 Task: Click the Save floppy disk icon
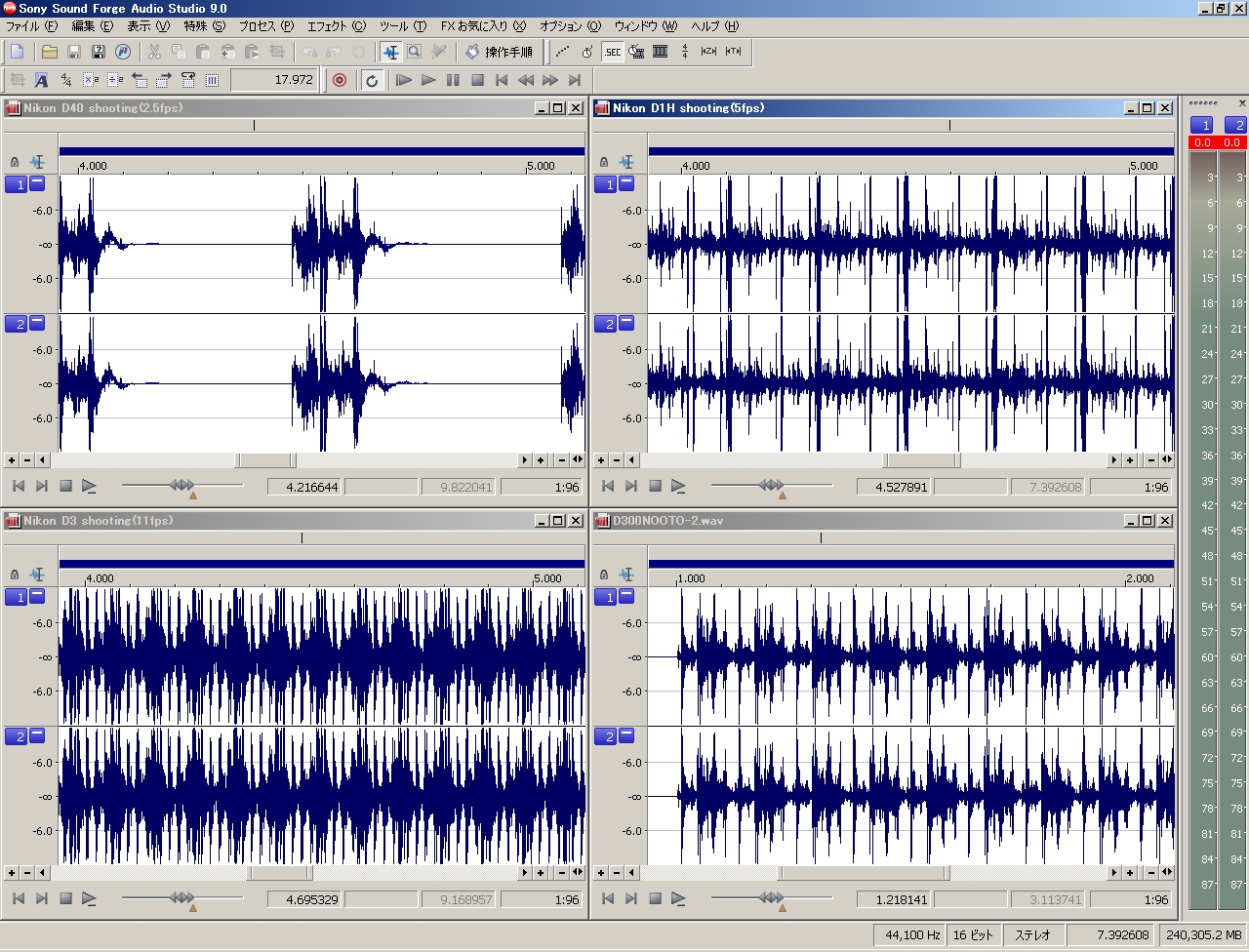[x=73, y=52]
